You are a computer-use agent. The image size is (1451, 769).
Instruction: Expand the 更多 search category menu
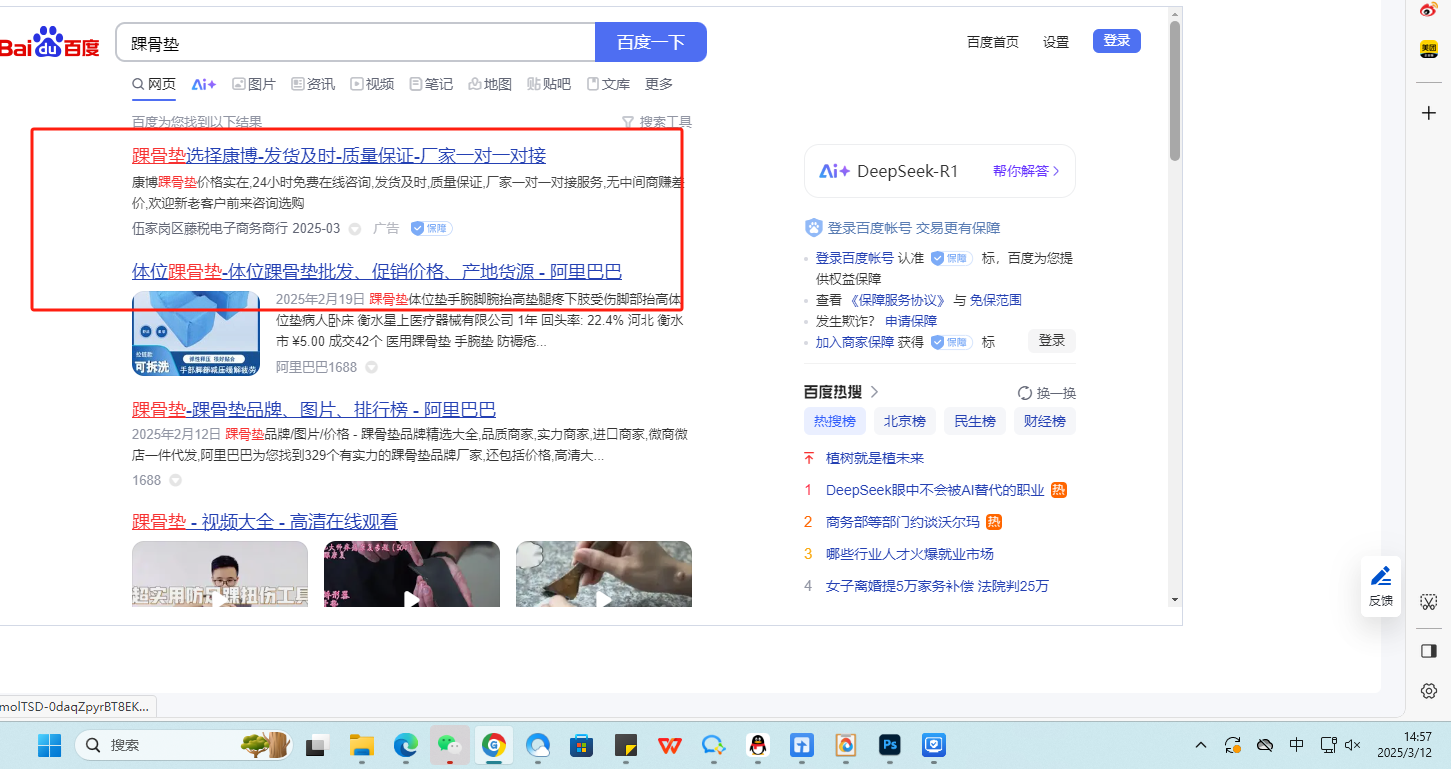pyautogui.click(x=659, y=84)
